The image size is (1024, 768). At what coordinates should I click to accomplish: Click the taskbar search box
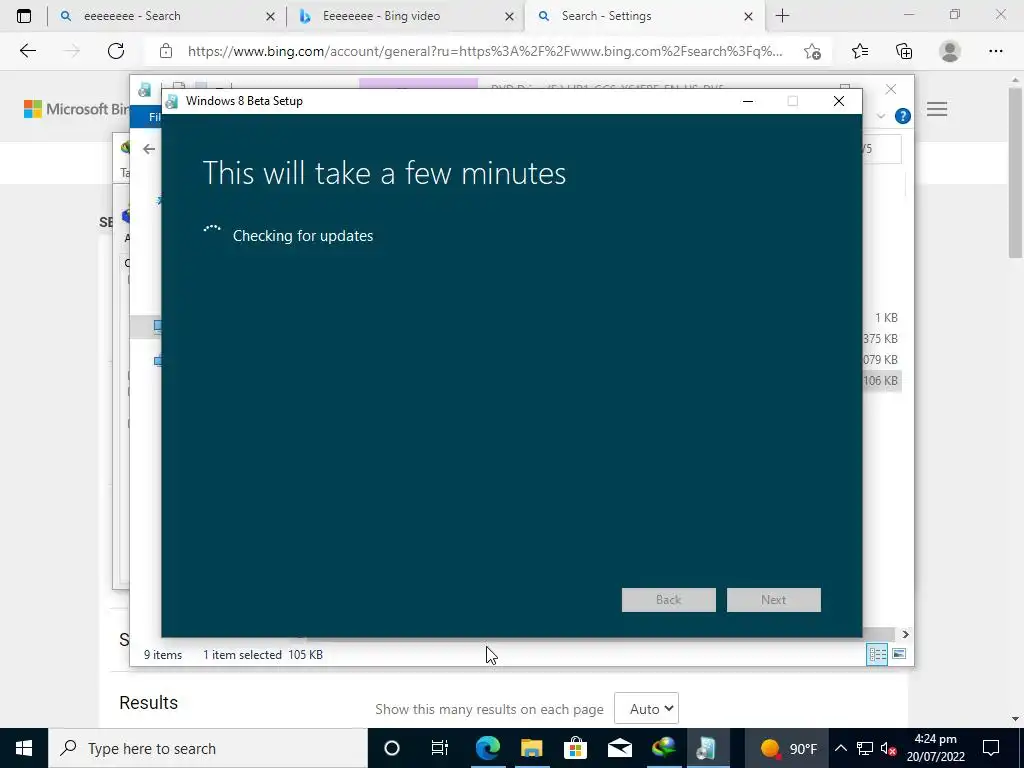tap(208, 748)
